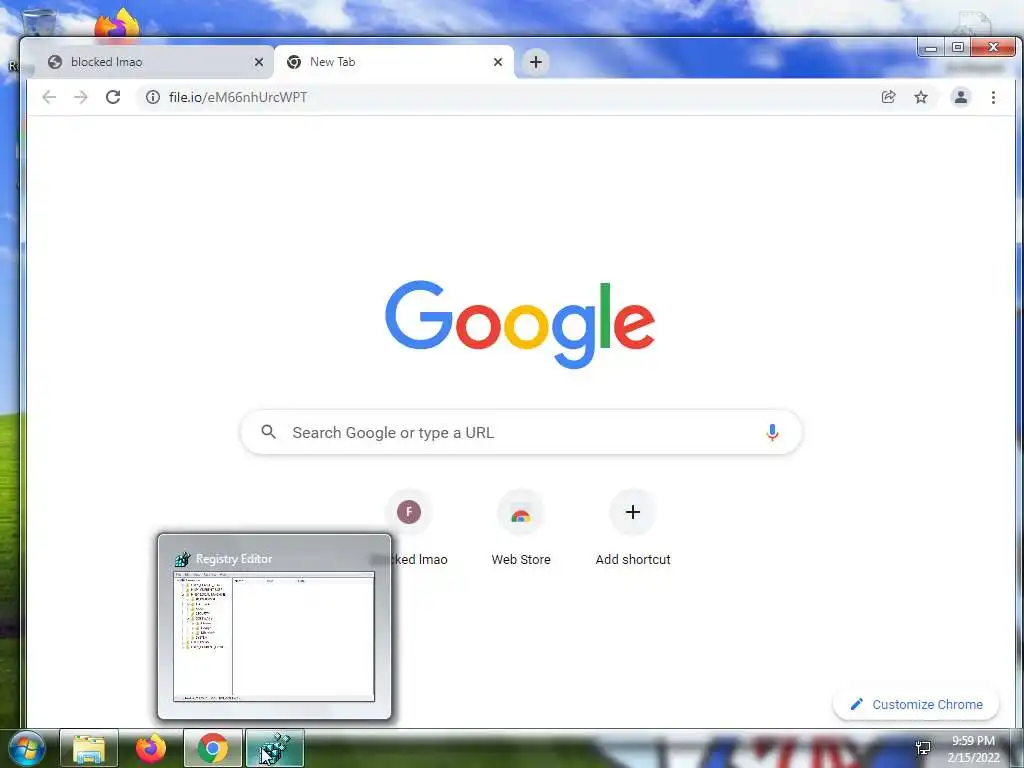This screenshot has width=1024, height=768.
Task: Open the Windows Start menu orb
Action: point(26,748)
